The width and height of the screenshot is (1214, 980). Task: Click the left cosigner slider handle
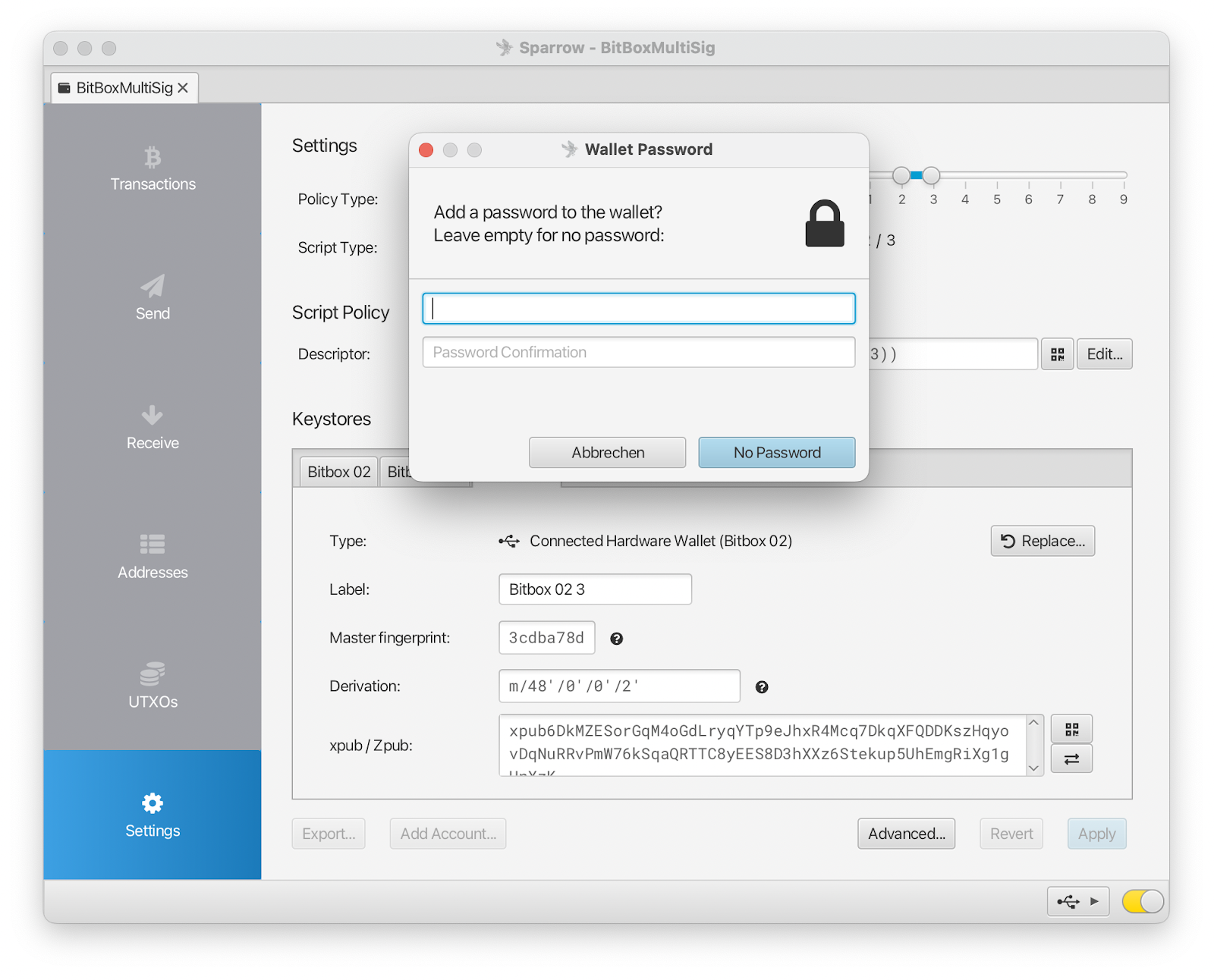901,176
